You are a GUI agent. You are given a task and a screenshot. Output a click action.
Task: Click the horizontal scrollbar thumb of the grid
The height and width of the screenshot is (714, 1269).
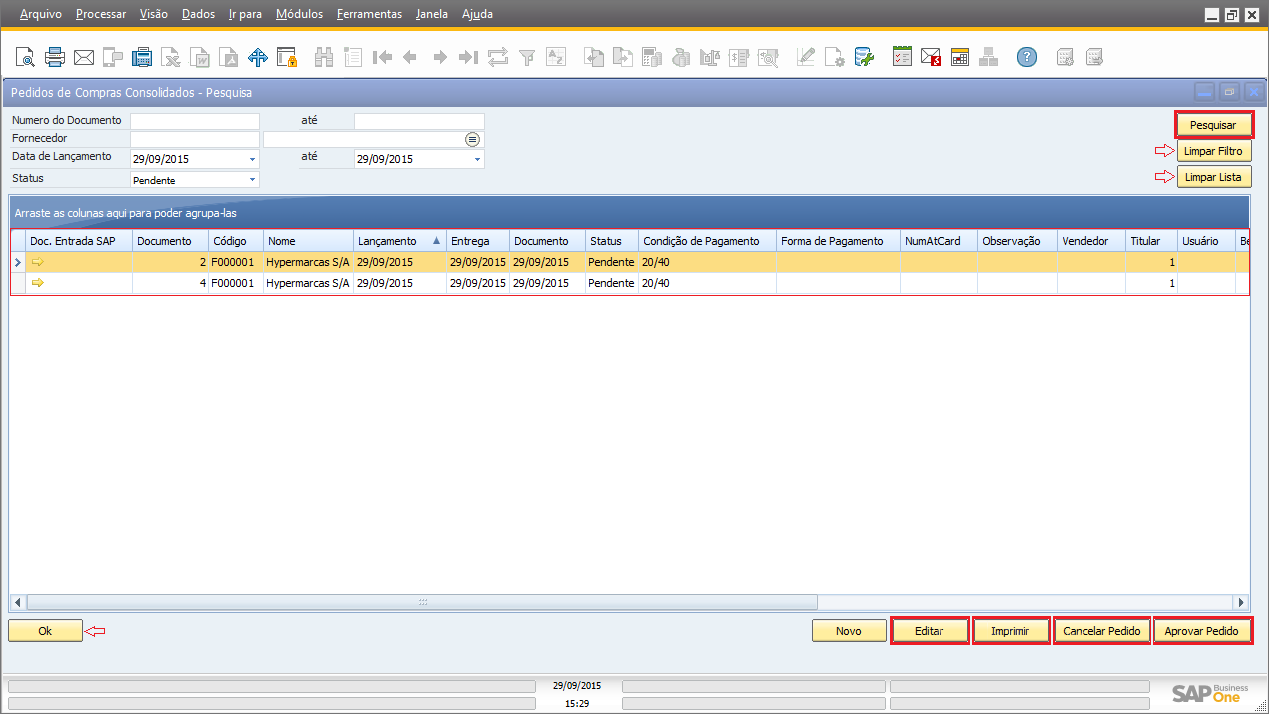pos(422,602)
